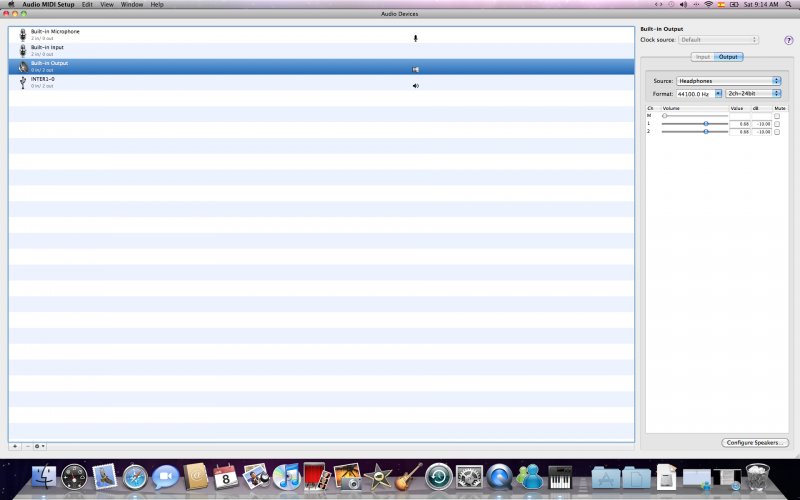Image resolution: width=800 pixels, height=500 pixels.
Task: Click the master channel M volume slider
Action: [x=694, y=116]
